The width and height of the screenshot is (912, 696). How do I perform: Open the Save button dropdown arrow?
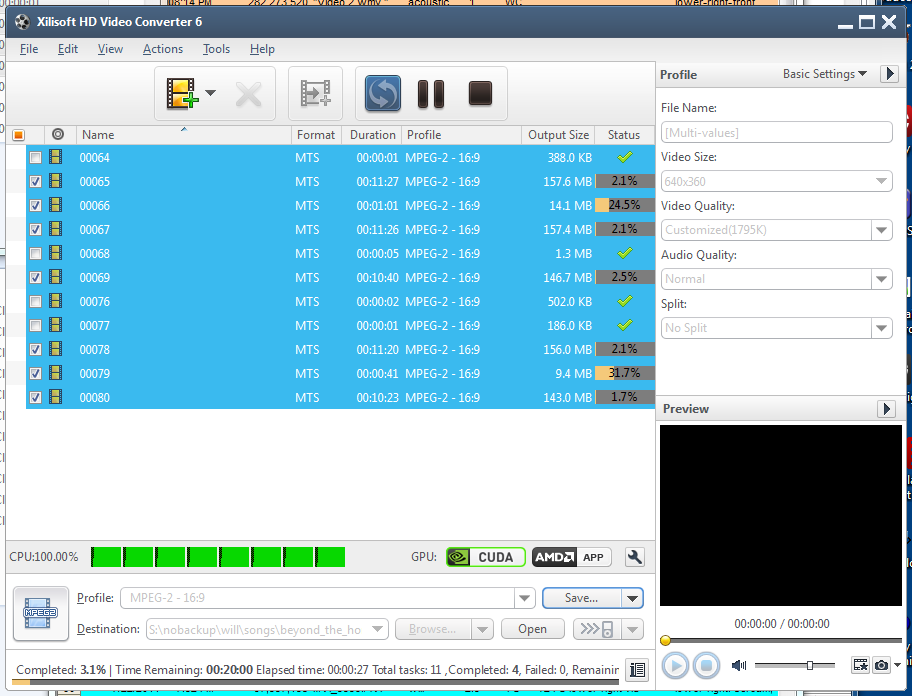pyautogui.click(x=632, y=598)
